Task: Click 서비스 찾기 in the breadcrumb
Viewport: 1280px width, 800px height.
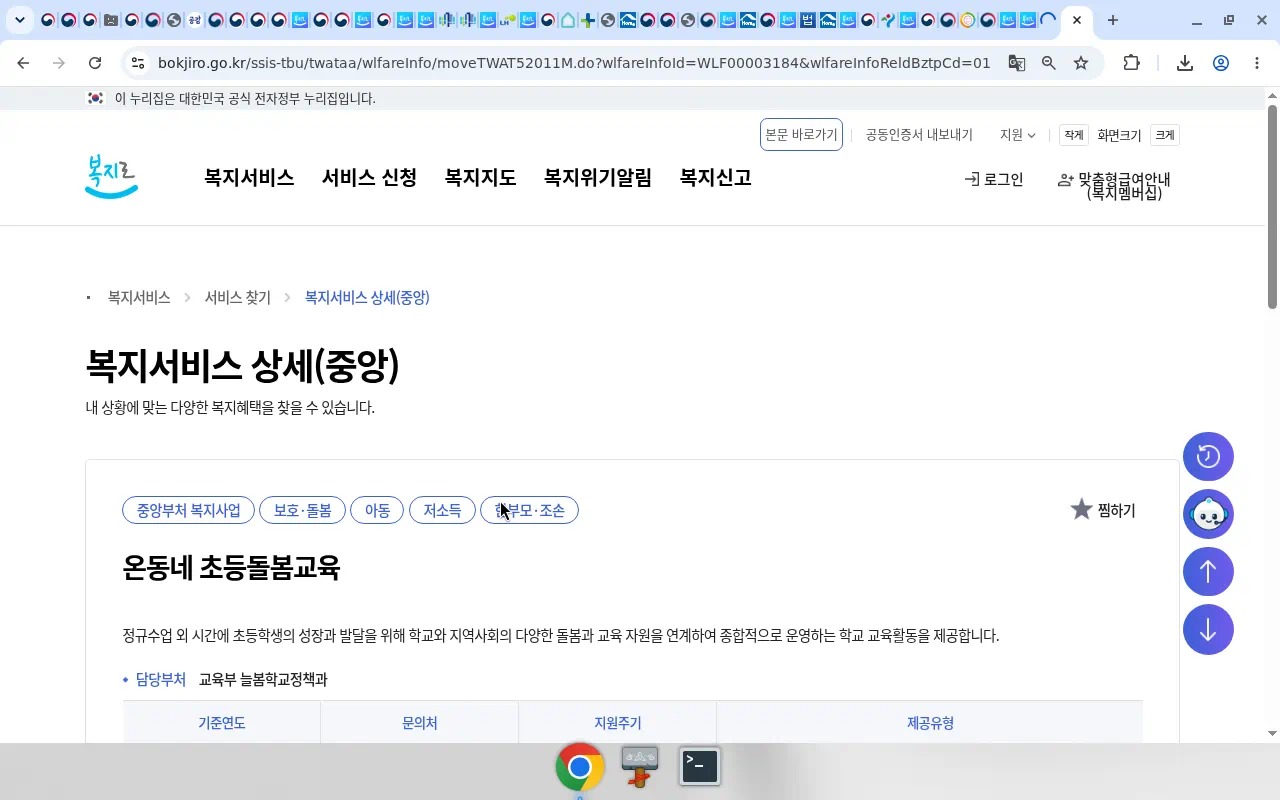Action: pyautogui.click(x=238, y=298)
